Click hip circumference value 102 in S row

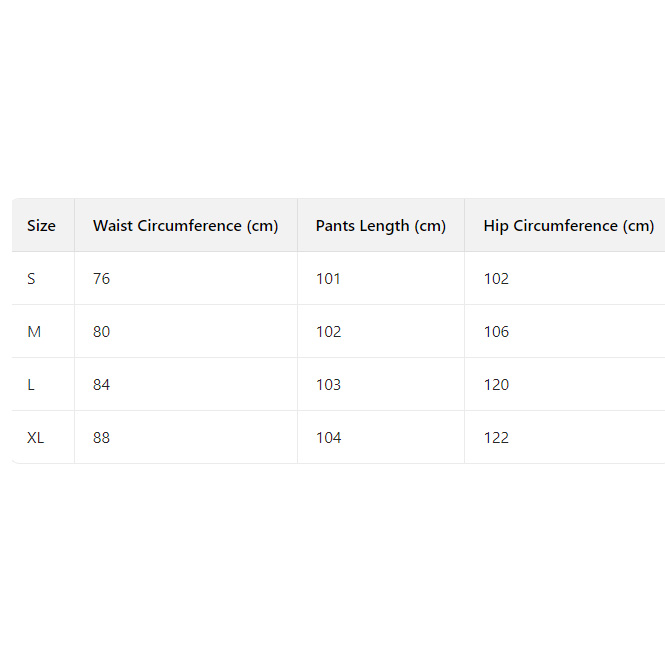496,279
